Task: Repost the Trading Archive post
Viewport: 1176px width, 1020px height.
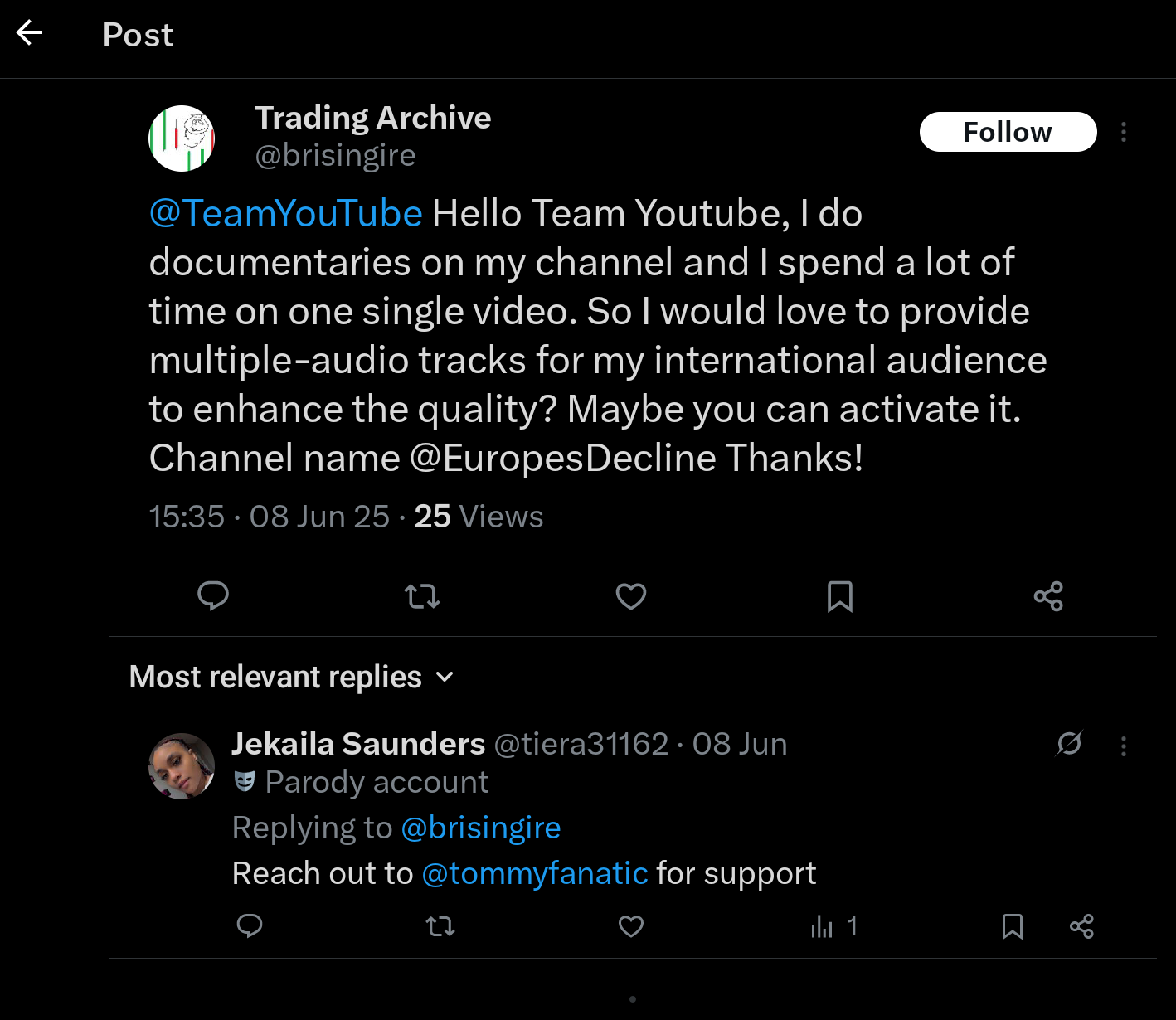Action: coord(422,595)
